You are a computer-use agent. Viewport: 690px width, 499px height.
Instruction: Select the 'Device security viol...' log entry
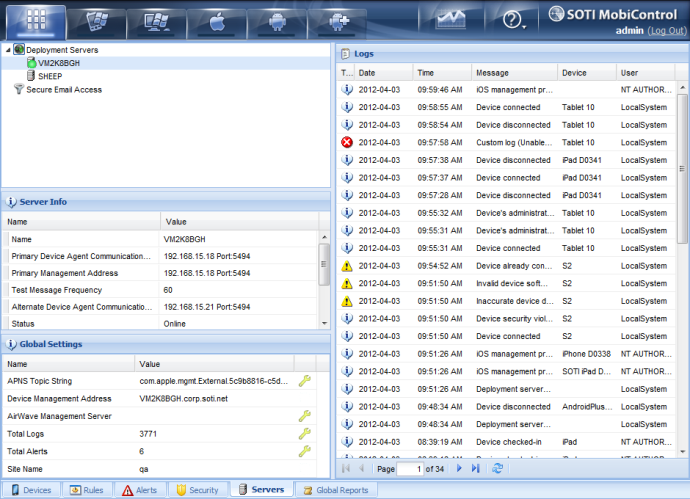506,319
